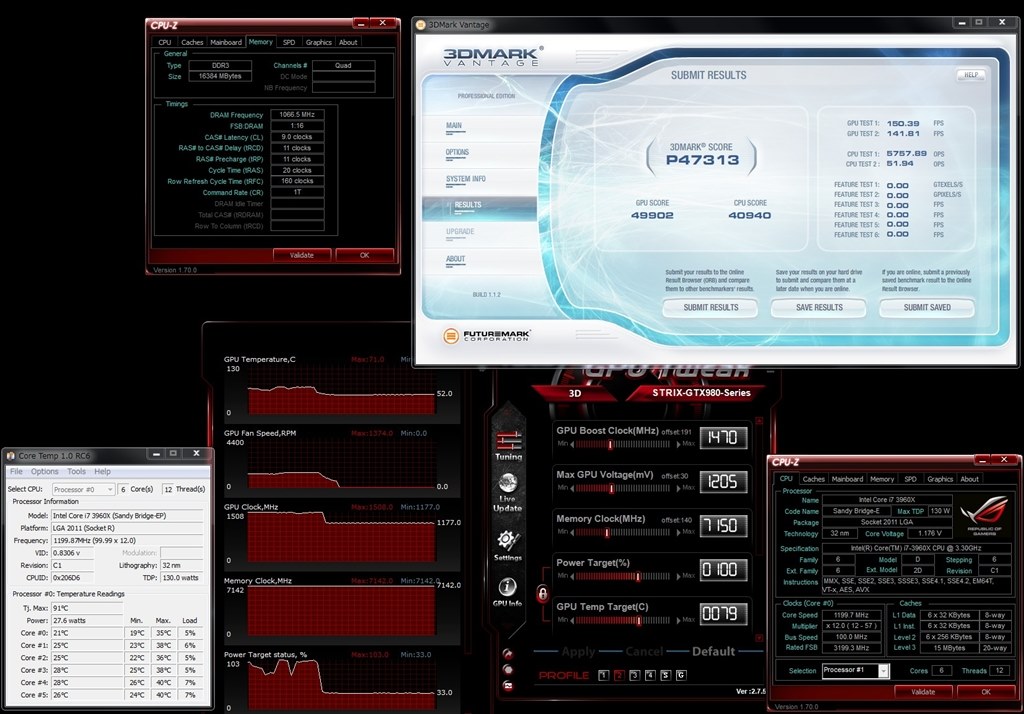Click Default in GPU Tweak
Image resolution: width=1024 pixels, height=714 pixels.
tap(713, 651)
